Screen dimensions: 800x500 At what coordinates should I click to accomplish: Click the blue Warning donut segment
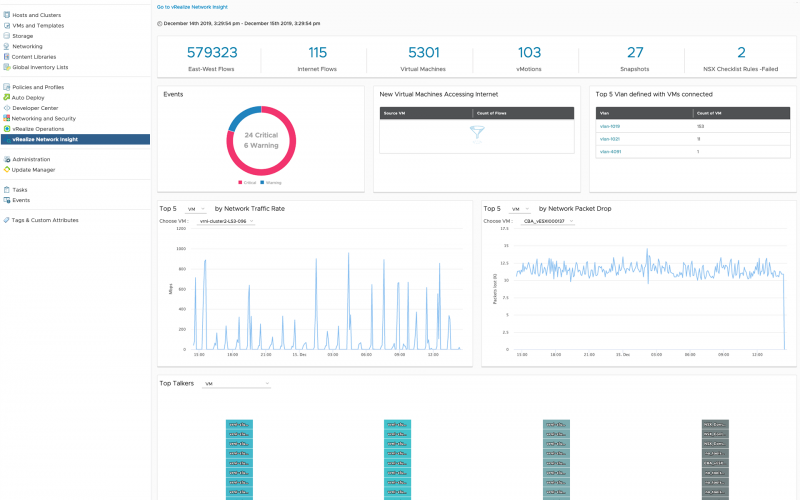(240, 116)
